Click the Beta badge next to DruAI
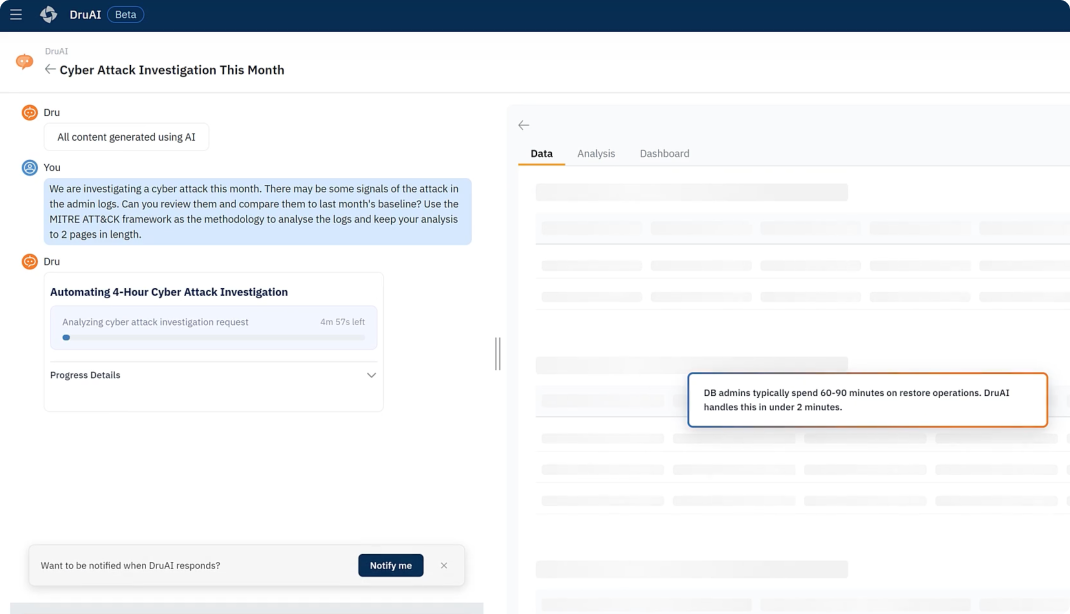The height and width of the screenshot is (614, 1070). tap(126, 15)
